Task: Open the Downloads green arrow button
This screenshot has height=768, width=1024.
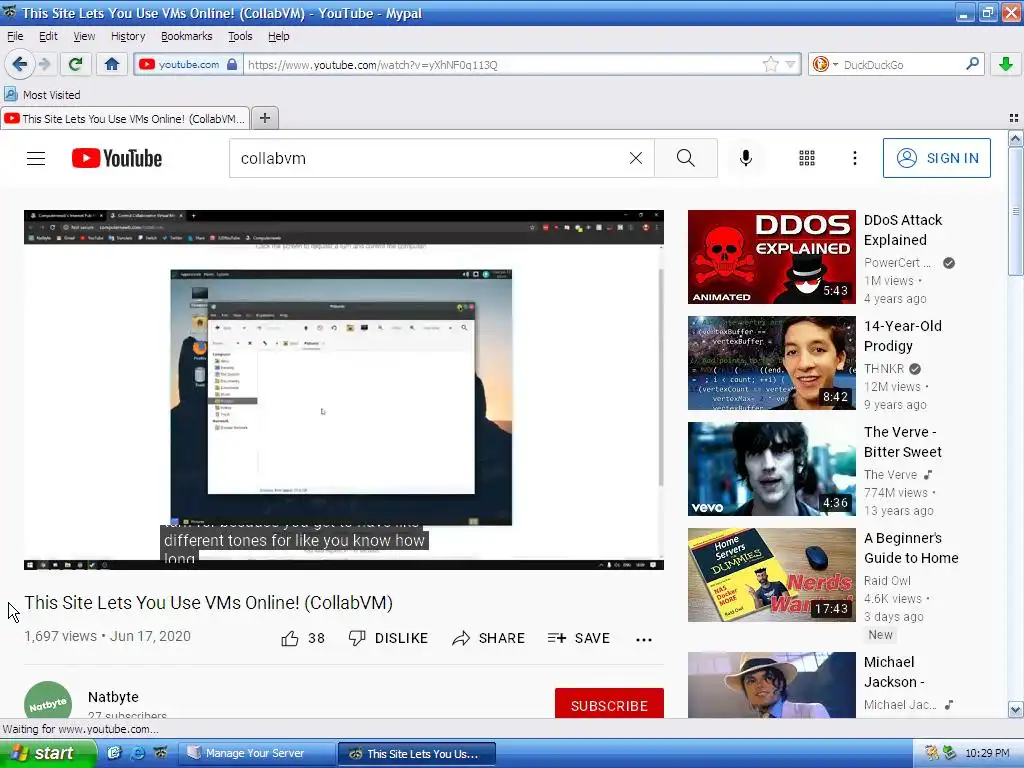Action: (x=1006, y=64)
